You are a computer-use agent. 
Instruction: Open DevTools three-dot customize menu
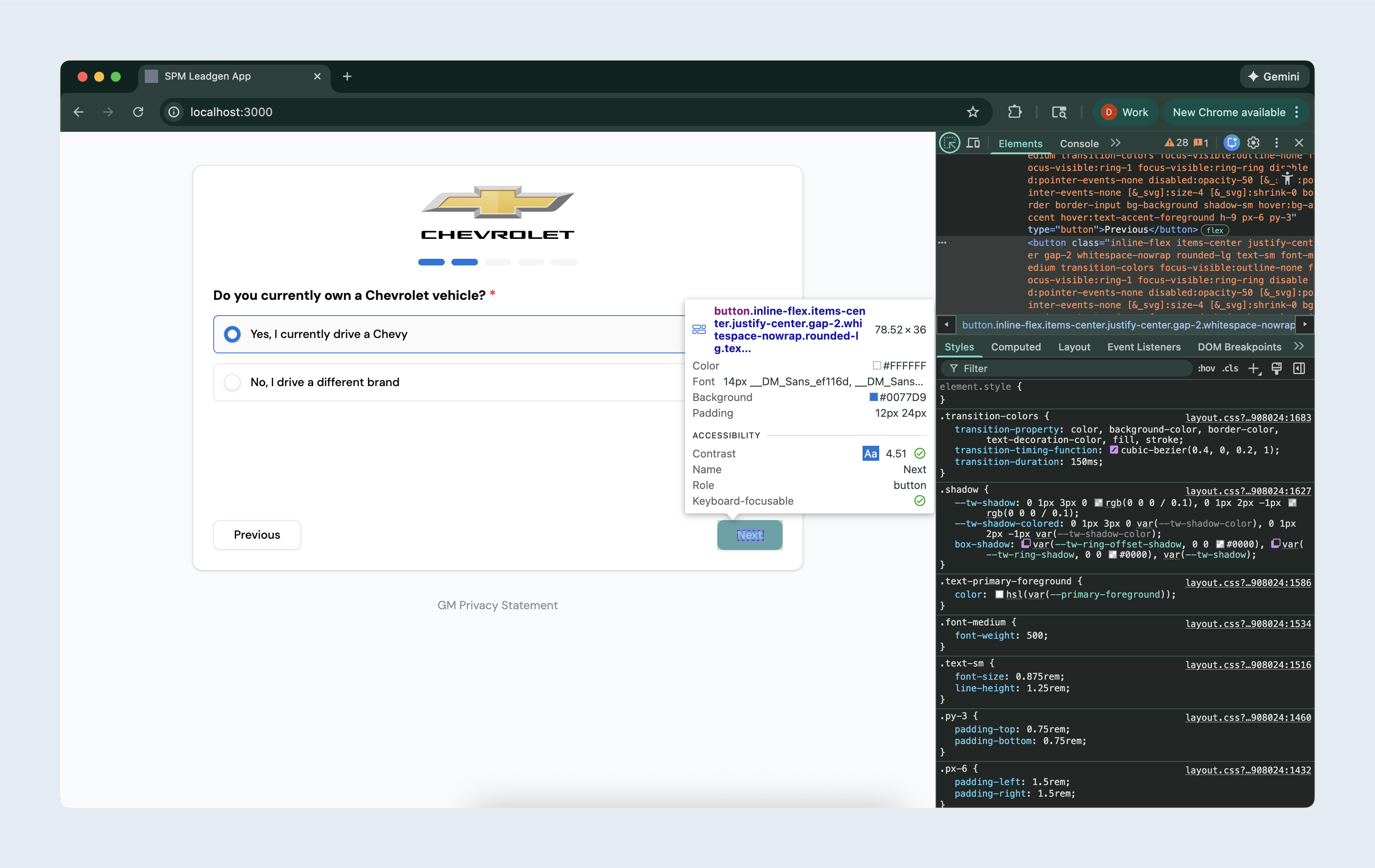tap(1276, 143)
